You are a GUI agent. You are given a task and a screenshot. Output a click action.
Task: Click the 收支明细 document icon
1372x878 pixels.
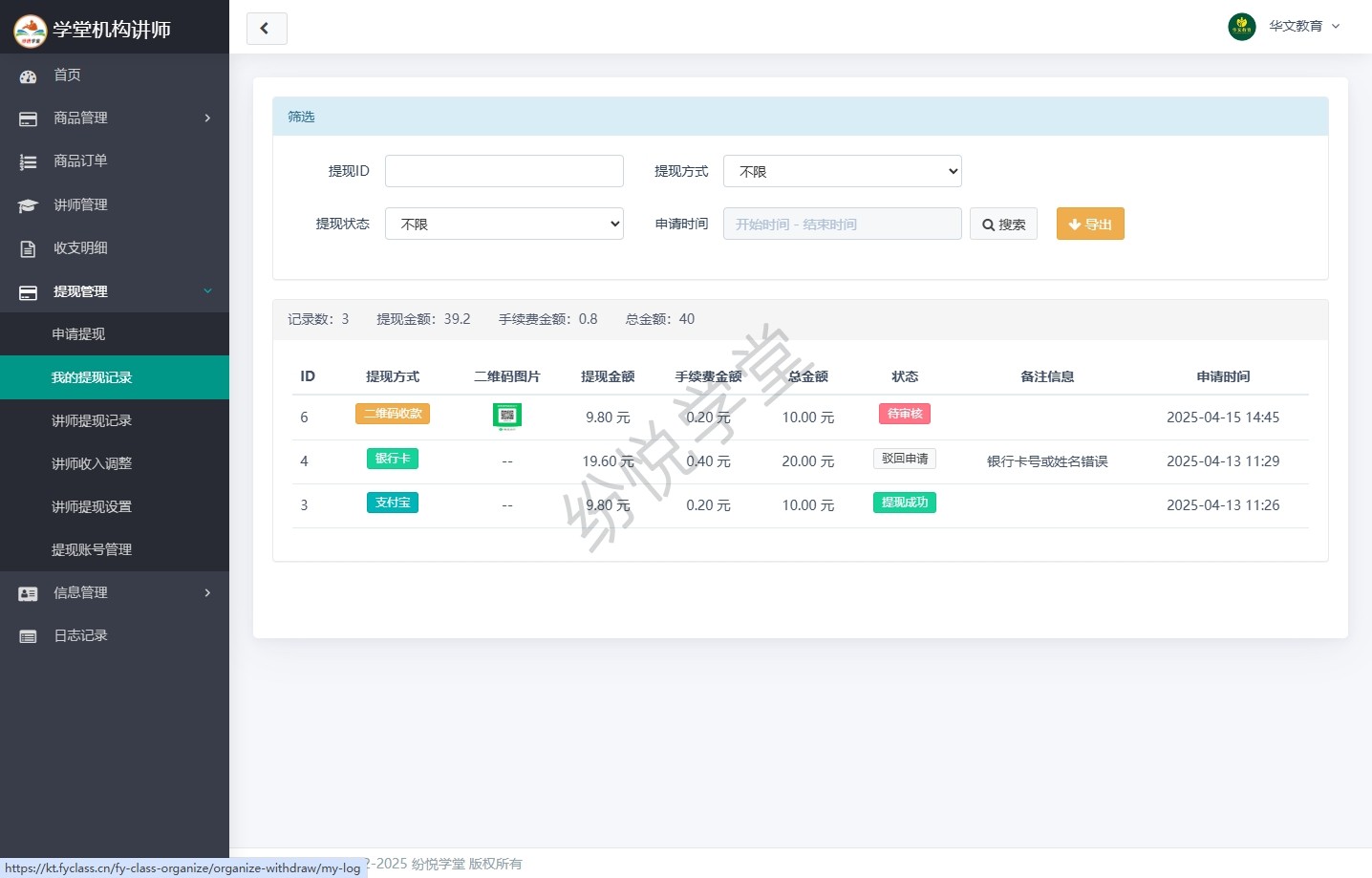[28, 248]
